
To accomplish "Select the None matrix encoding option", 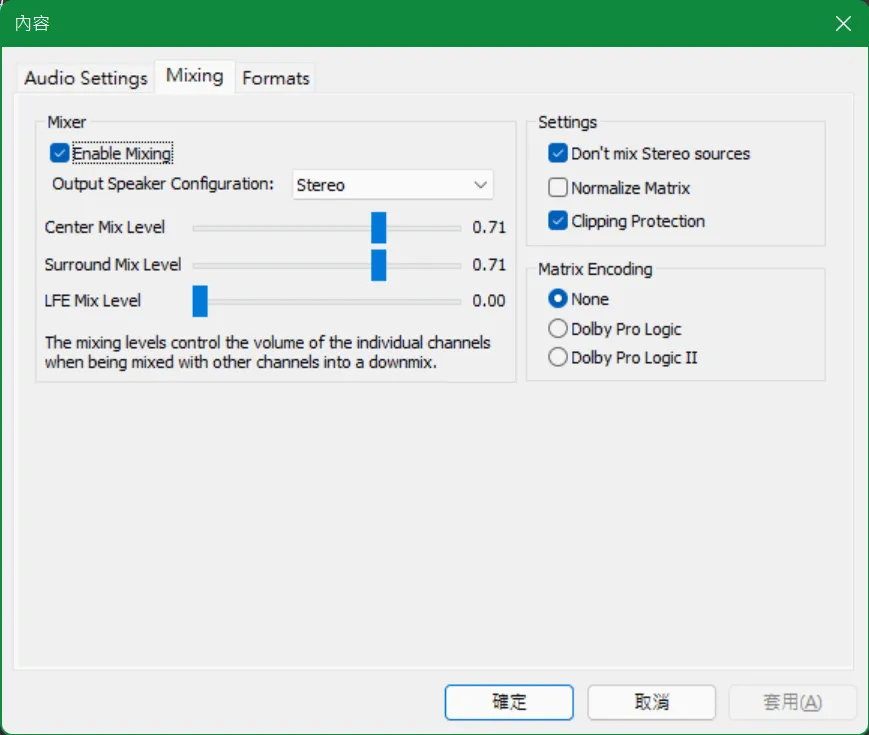I will (x=557, y=299).
